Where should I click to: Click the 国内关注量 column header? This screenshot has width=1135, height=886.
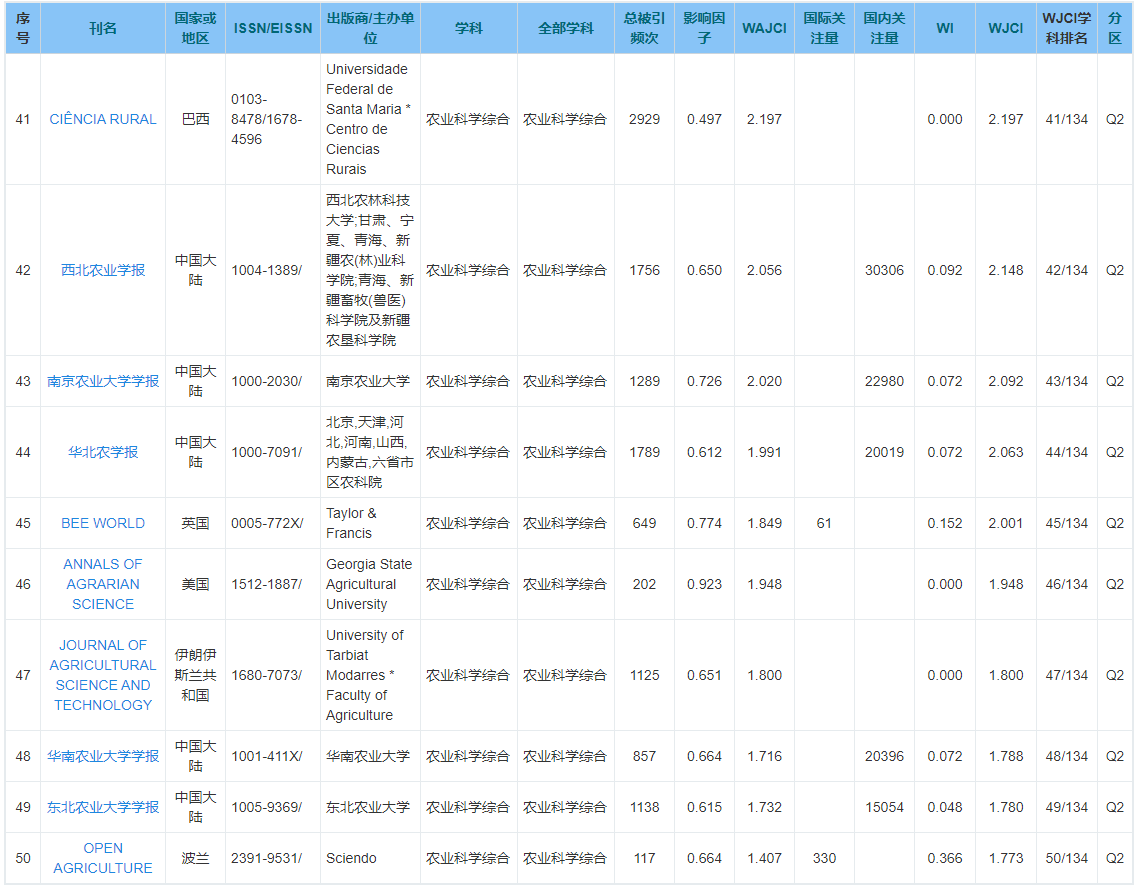coord(885,28)
